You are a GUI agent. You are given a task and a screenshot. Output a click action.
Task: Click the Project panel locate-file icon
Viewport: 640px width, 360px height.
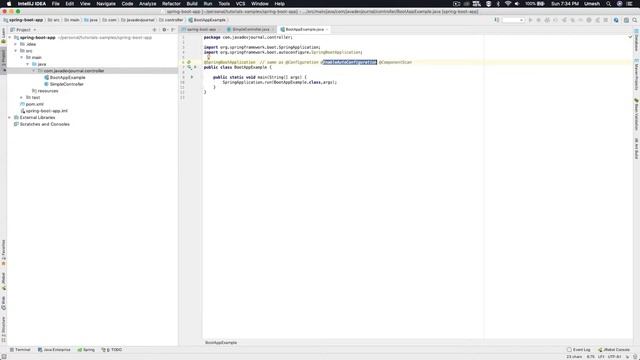154,30
